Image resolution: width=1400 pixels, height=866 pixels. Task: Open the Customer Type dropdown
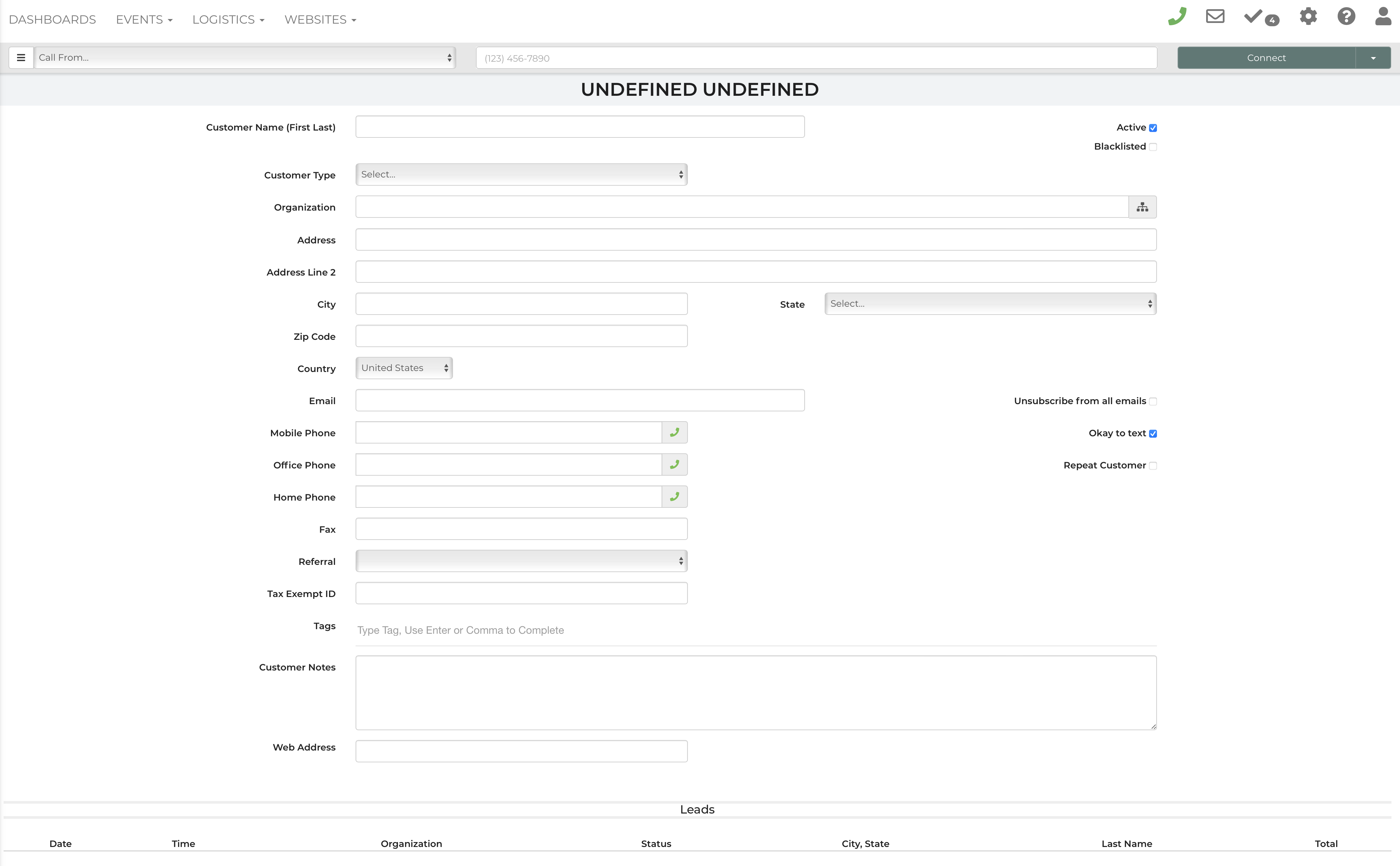(521, 175)
